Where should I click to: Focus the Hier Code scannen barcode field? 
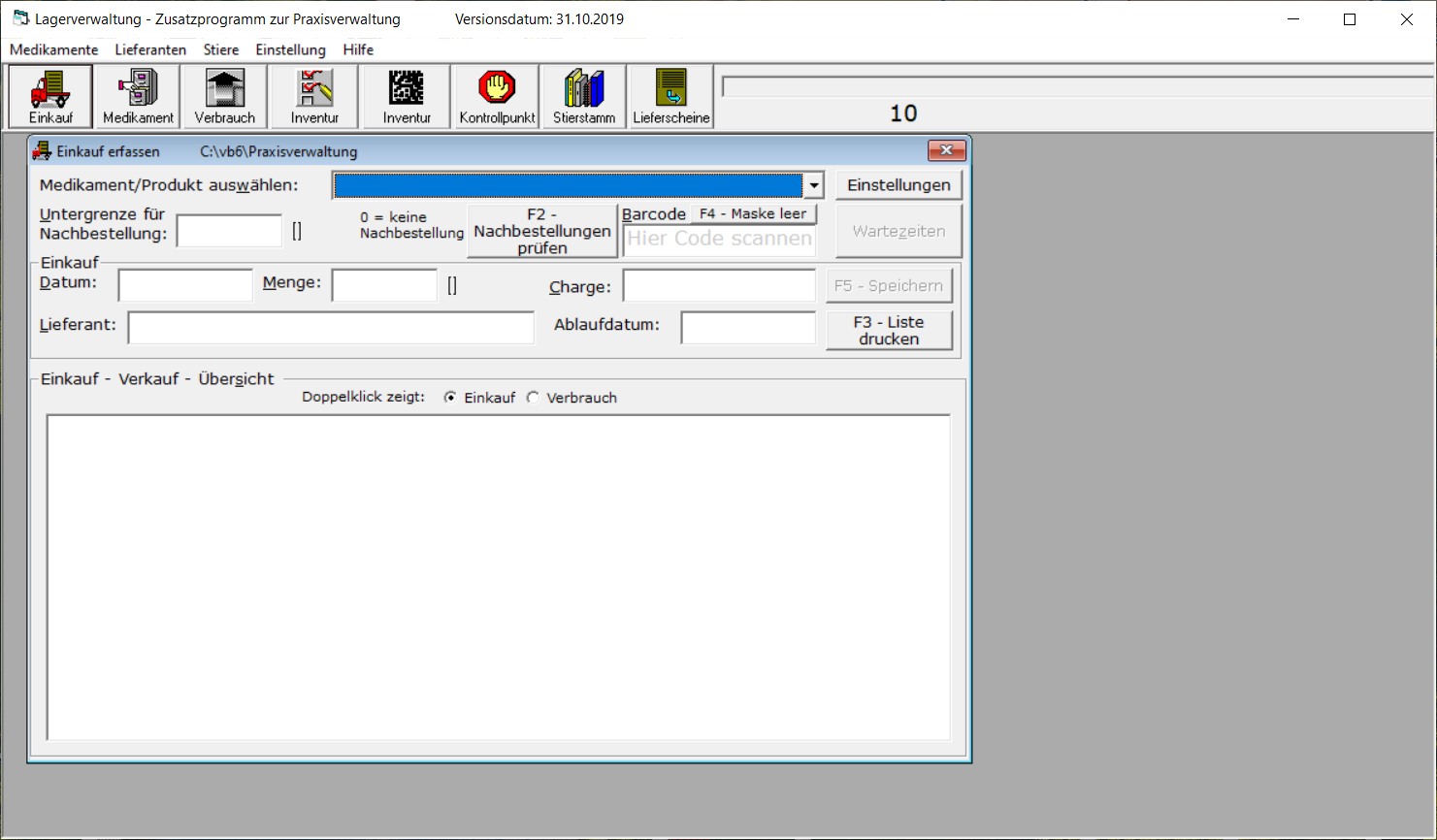[x=719, y=240]
